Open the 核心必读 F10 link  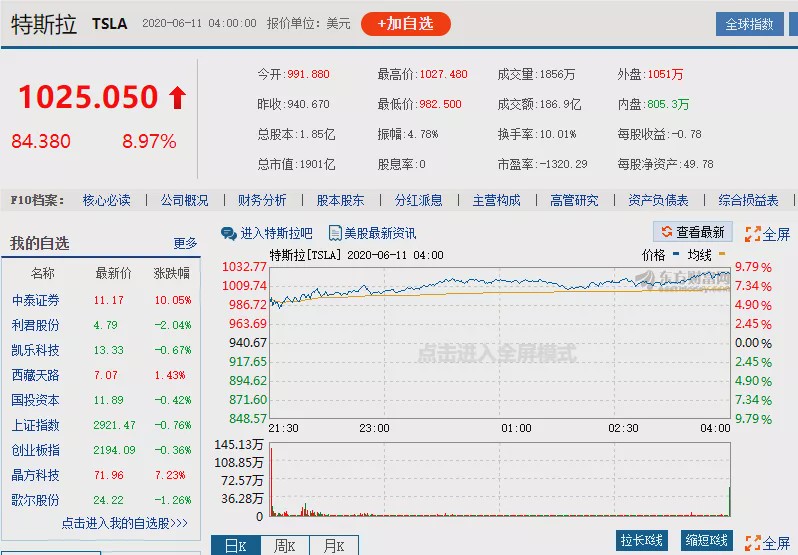pyautogui.click(x=106, y=200)
